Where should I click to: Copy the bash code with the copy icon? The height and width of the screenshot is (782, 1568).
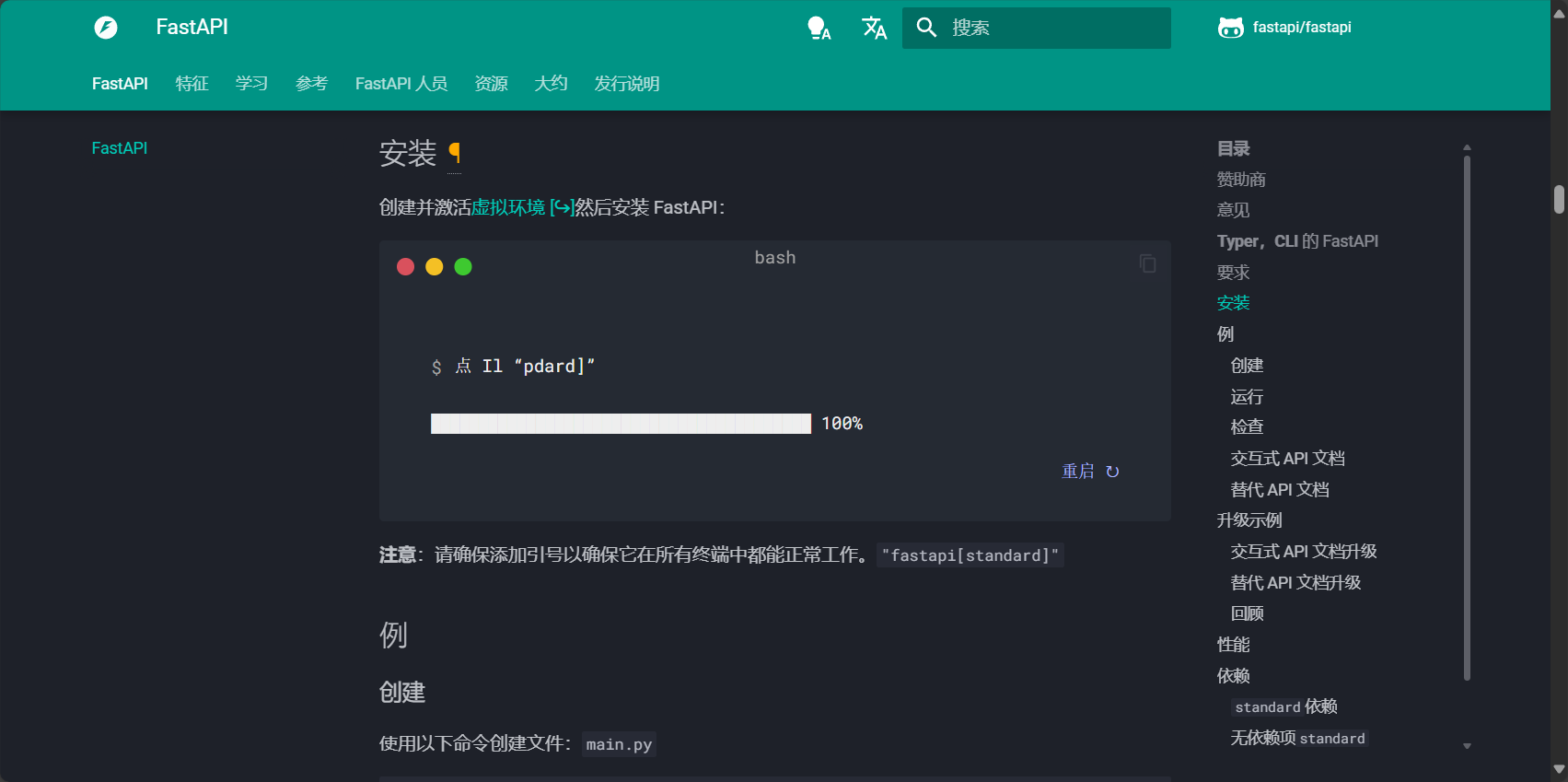click(x=1147, y=263)
